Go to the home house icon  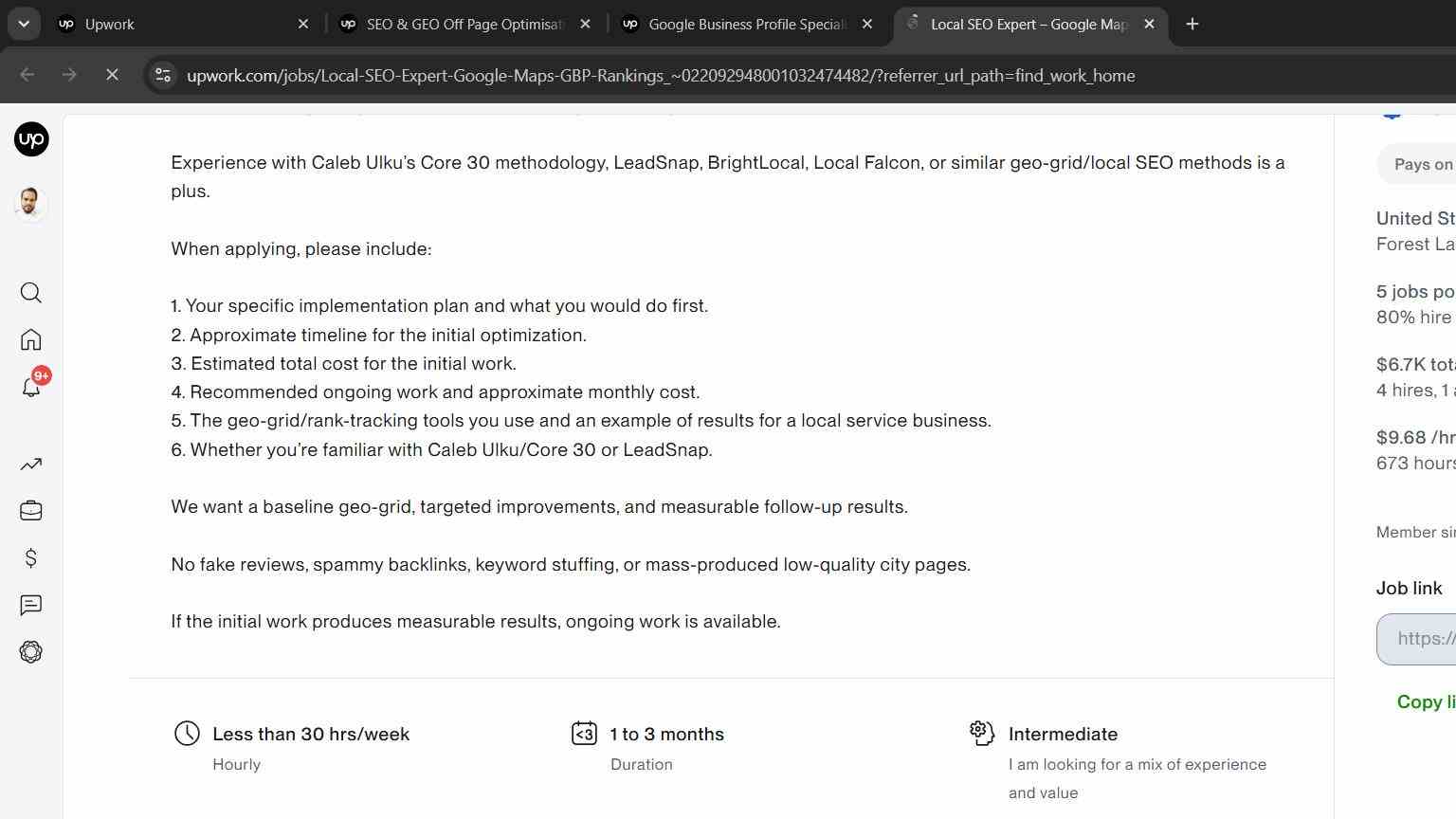[31, 339]
